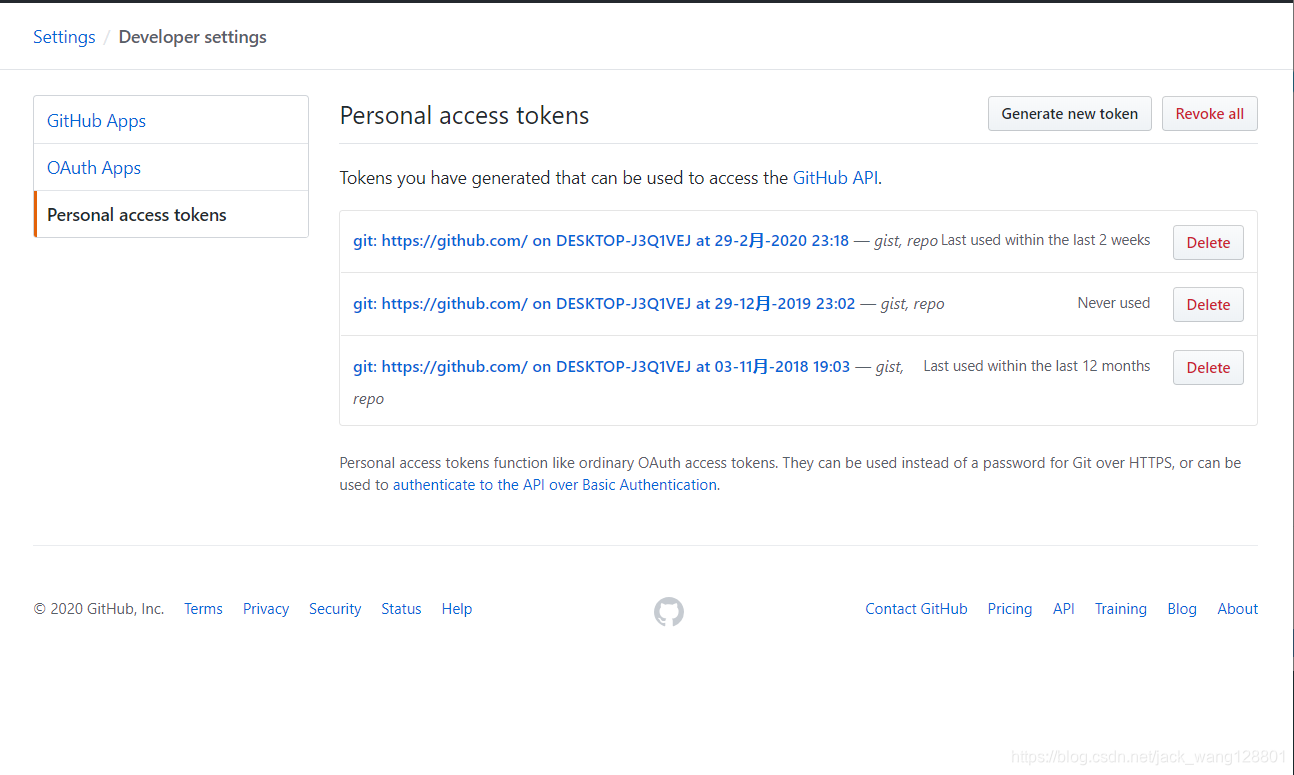Generate a new token
The width and height of the screenshot is (1294, 775).
[x=1069, y=114]
